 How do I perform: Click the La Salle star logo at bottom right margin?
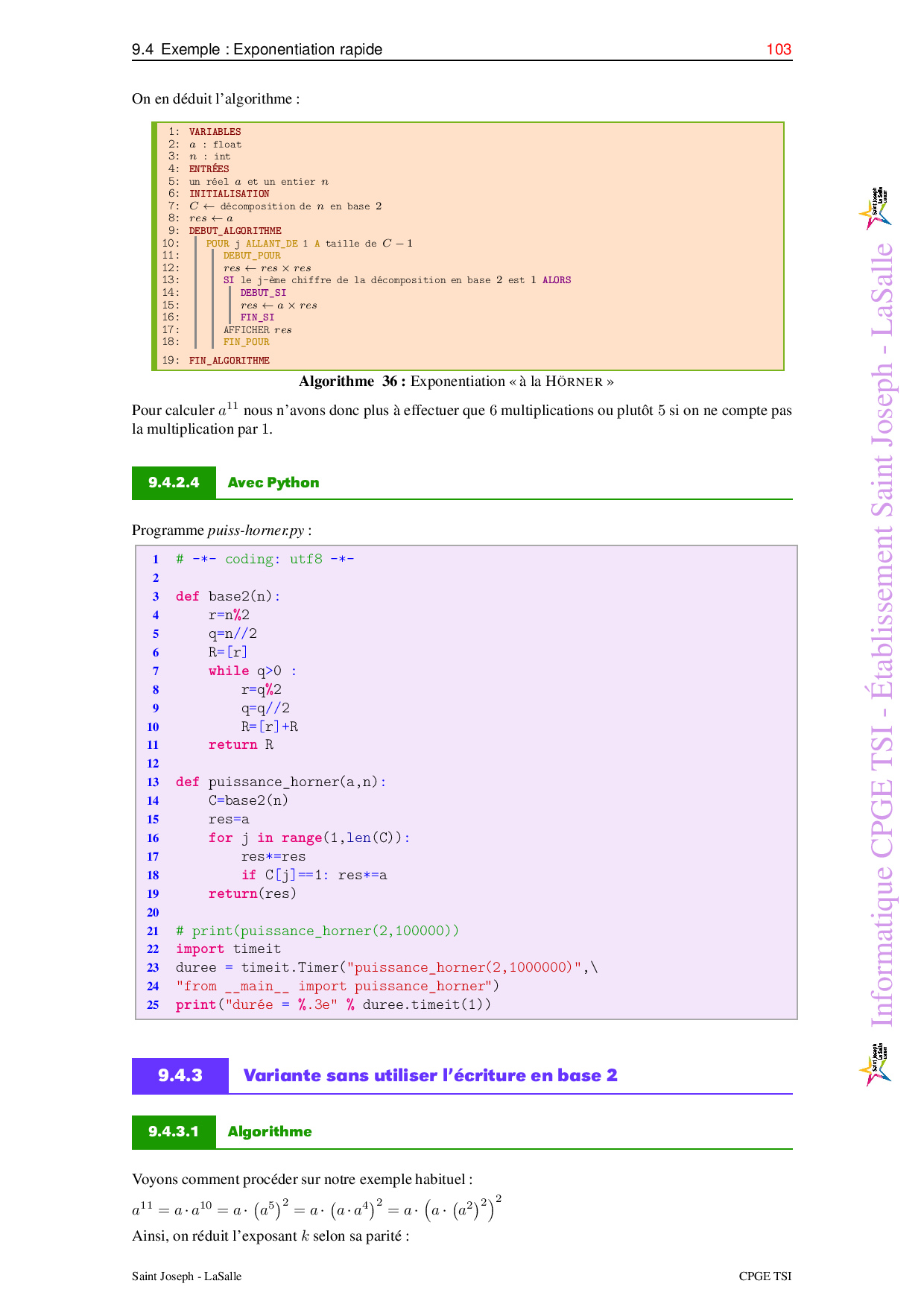tap(875, 1065)
